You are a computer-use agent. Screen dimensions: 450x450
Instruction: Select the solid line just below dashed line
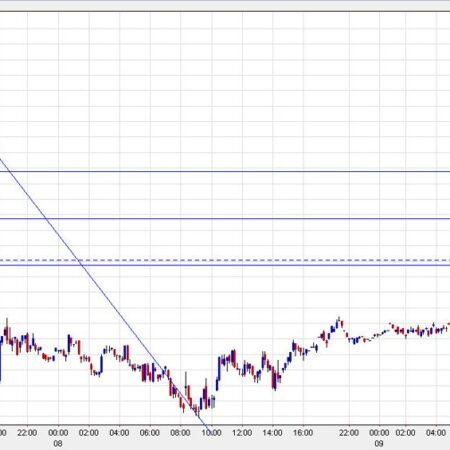coord(225,265)
